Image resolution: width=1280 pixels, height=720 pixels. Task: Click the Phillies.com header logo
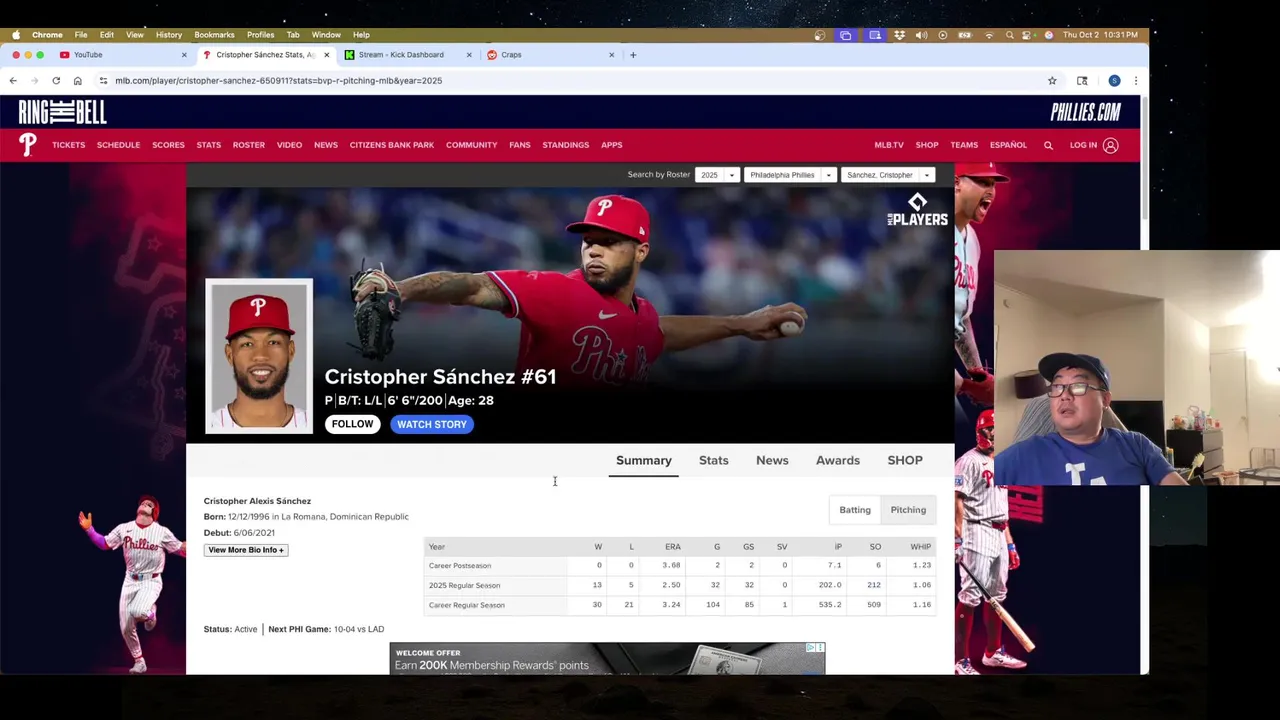1085,112
